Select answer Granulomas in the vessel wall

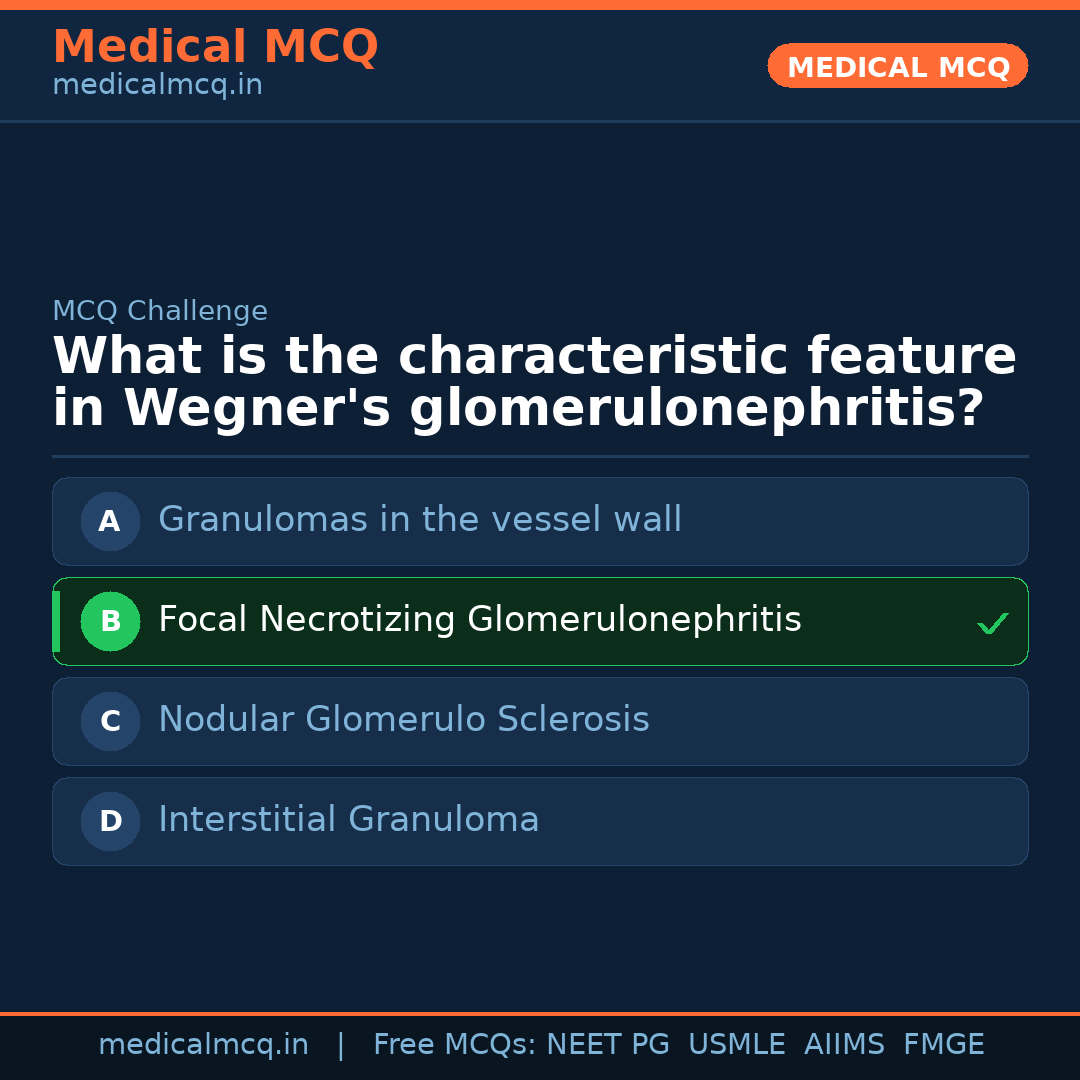coord(420,520)
